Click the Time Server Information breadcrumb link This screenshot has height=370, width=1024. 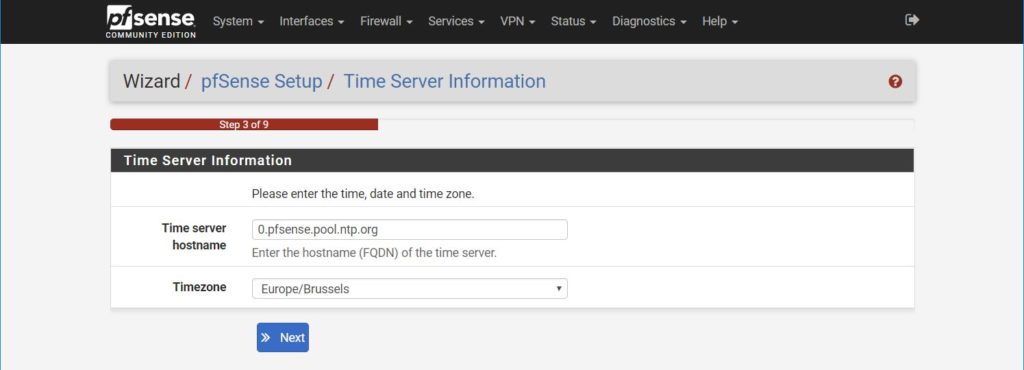(445, 82)
